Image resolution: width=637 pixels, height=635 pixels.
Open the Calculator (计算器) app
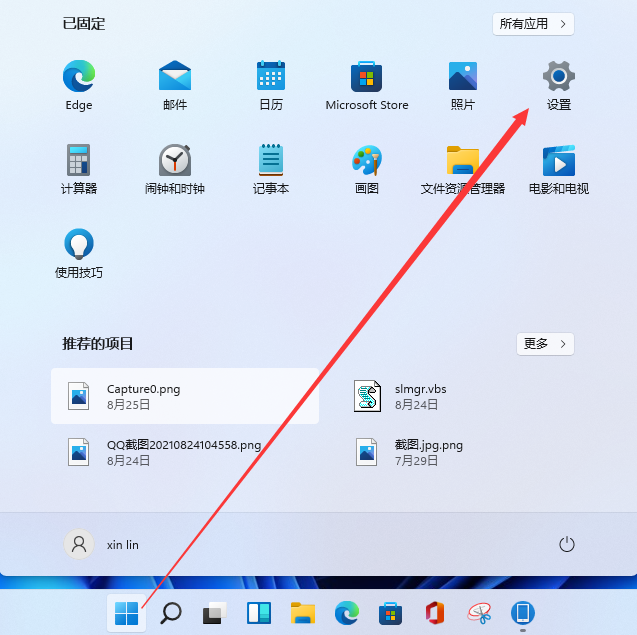coord(79,161)
